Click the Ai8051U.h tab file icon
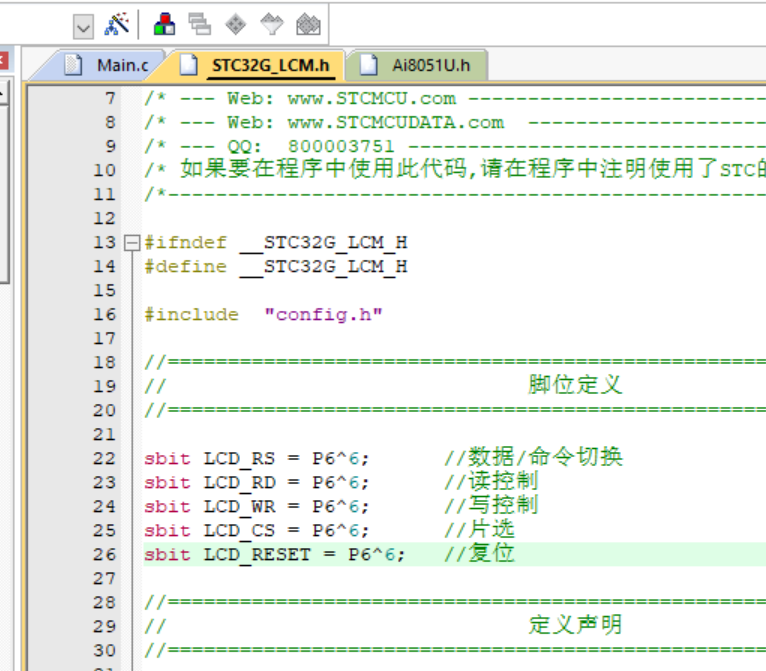766x671 pixels. (x=369, y=65)
